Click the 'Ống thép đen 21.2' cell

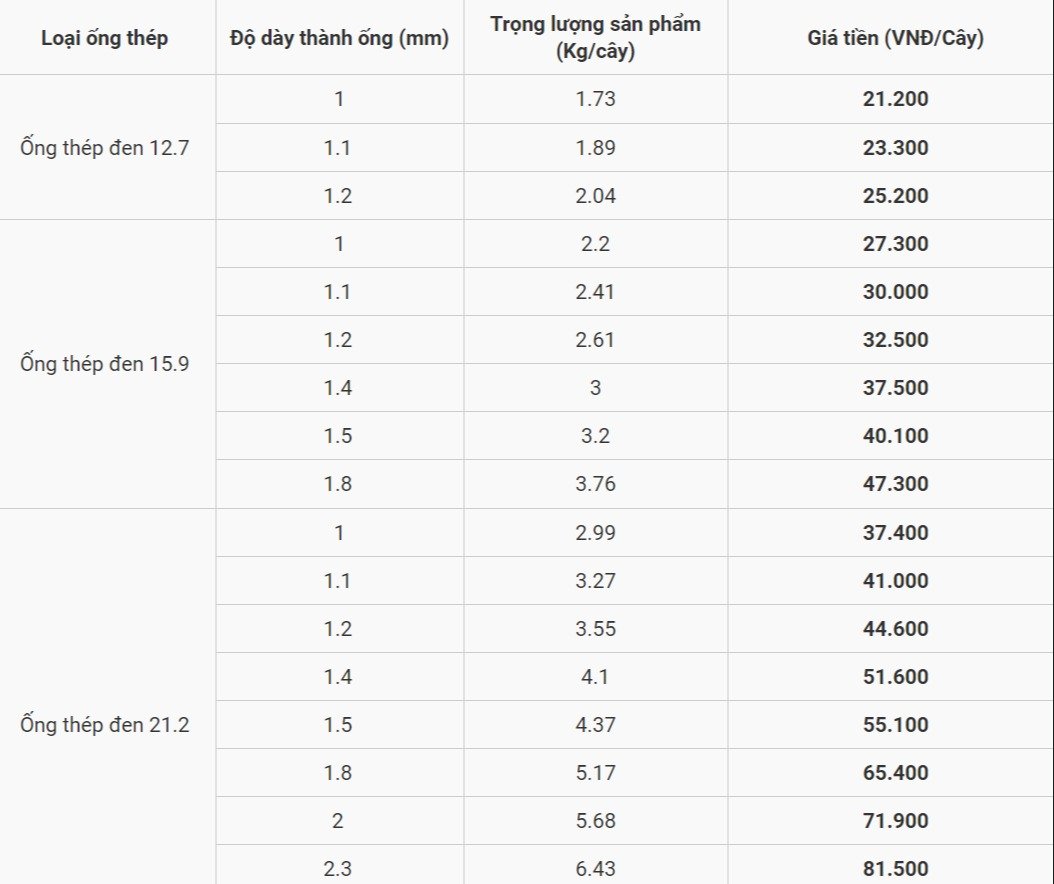pos(104,725)
